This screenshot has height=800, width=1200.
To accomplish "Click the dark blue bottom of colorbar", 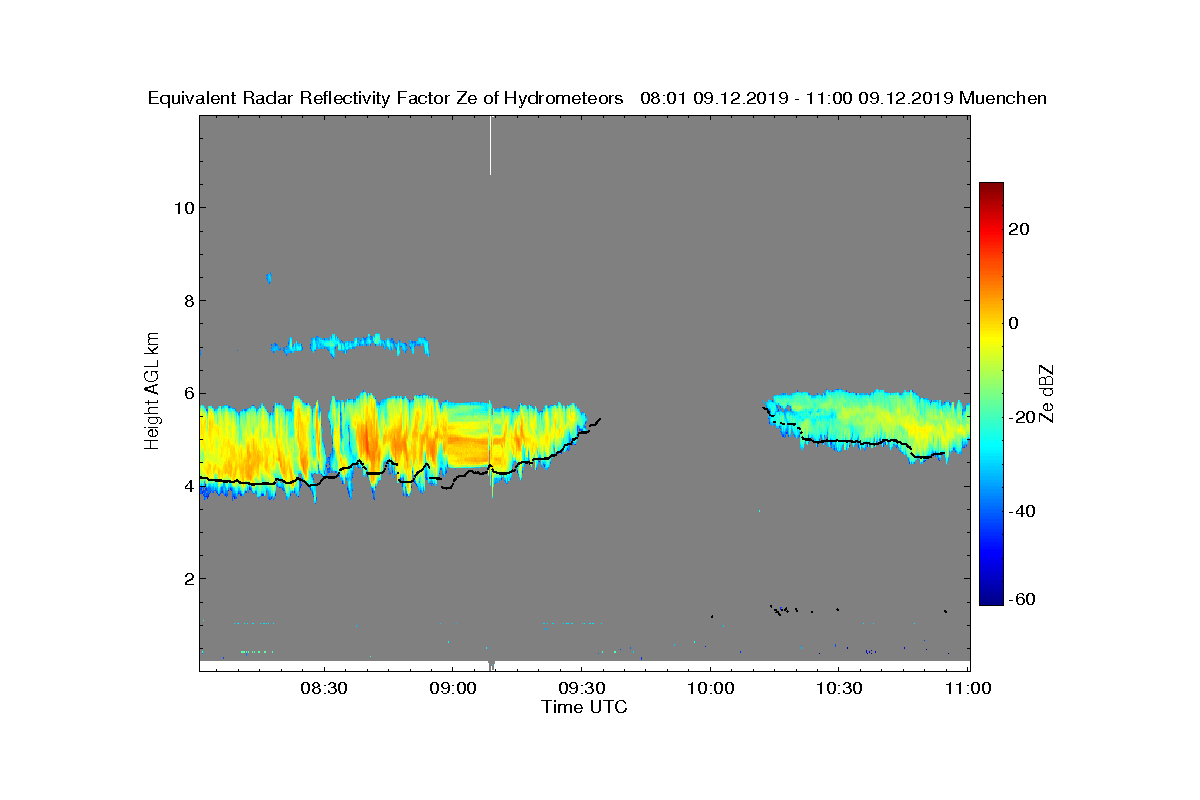I will point(991,599).
